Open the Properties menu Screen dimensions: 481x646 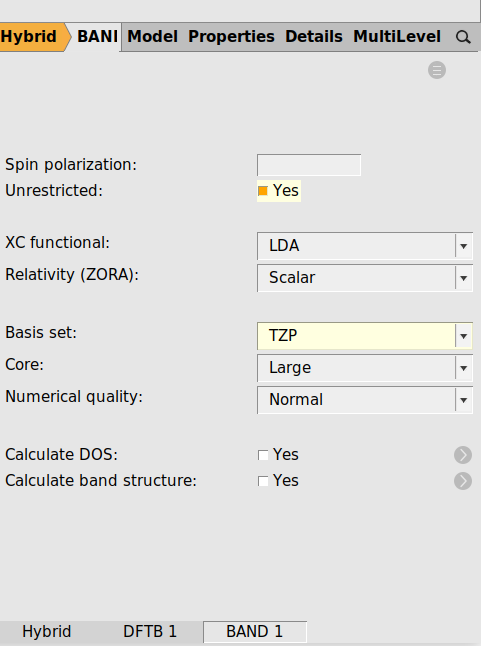231,37
